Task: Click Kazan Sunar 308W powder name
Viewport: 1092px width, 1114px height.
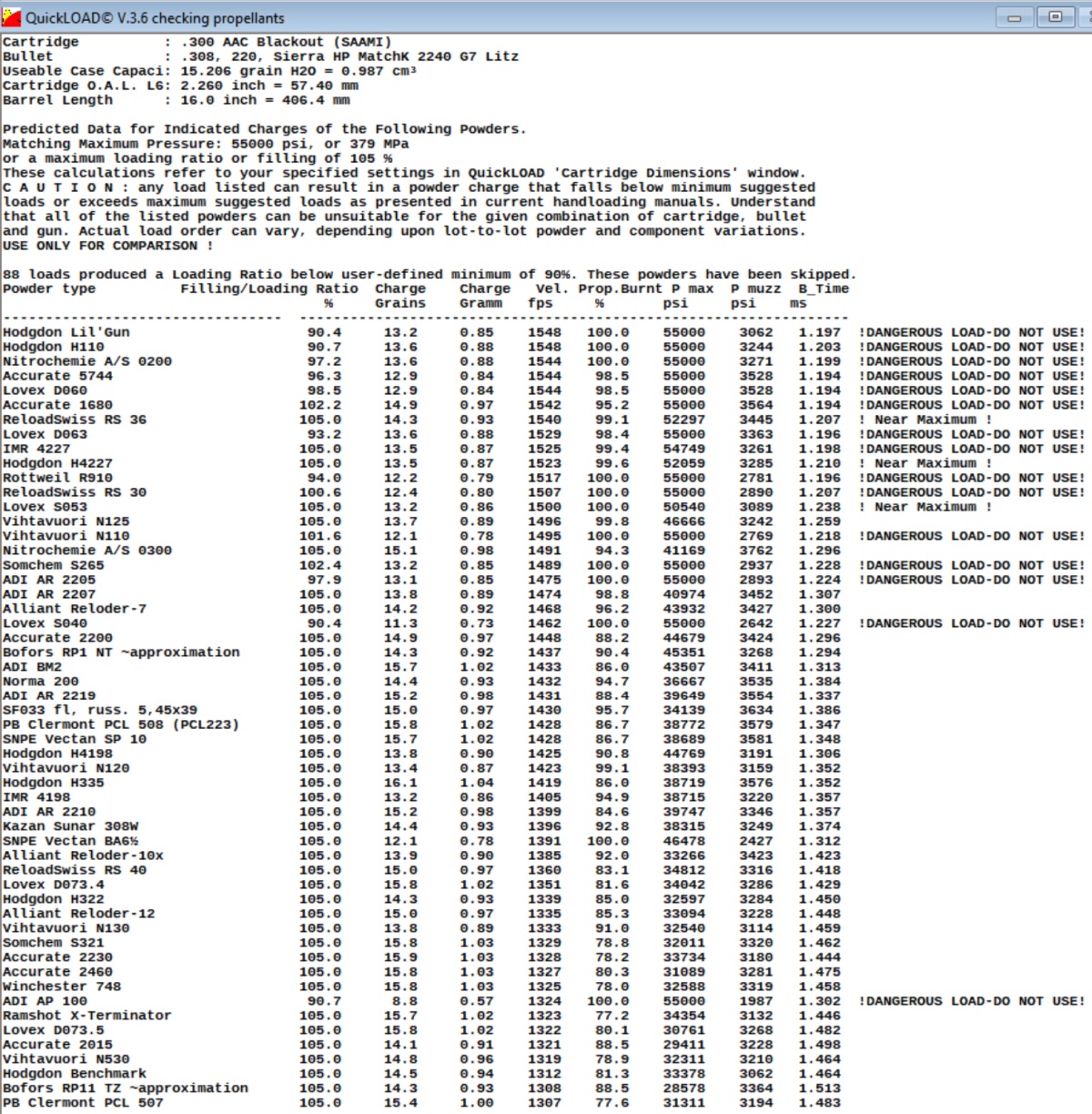Action: tap(70, 826)
